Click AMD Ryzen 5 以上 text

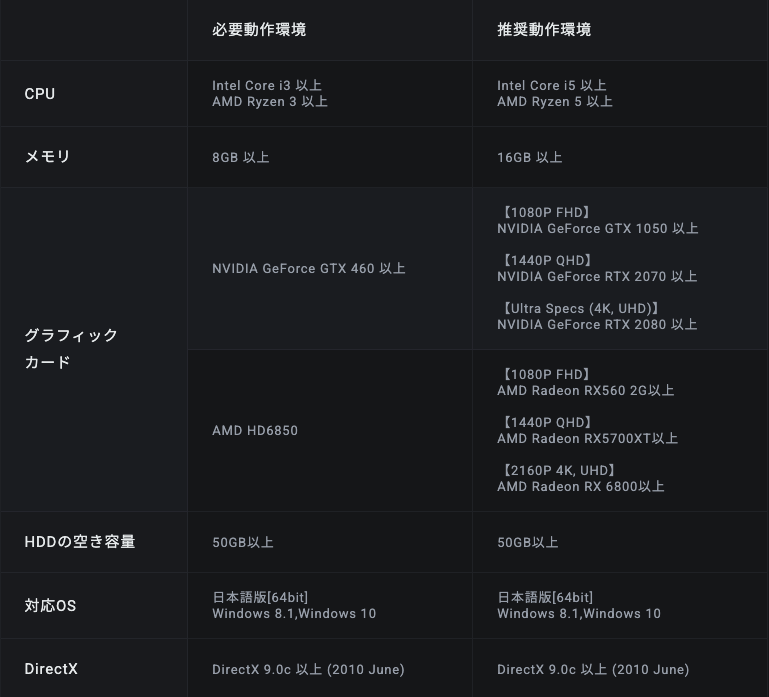[x=555, y=102]
